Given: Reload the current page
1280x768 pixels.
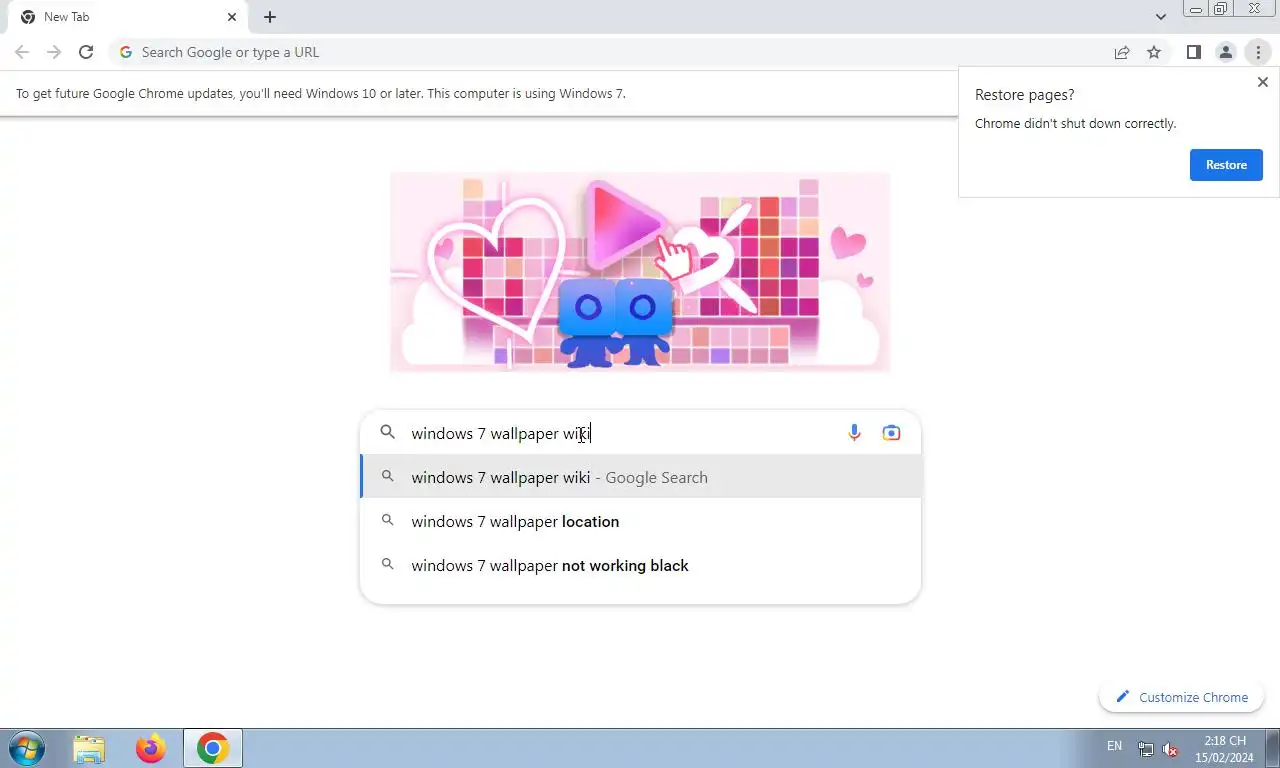Looking at the screenshot, I should tap(86, 52).
